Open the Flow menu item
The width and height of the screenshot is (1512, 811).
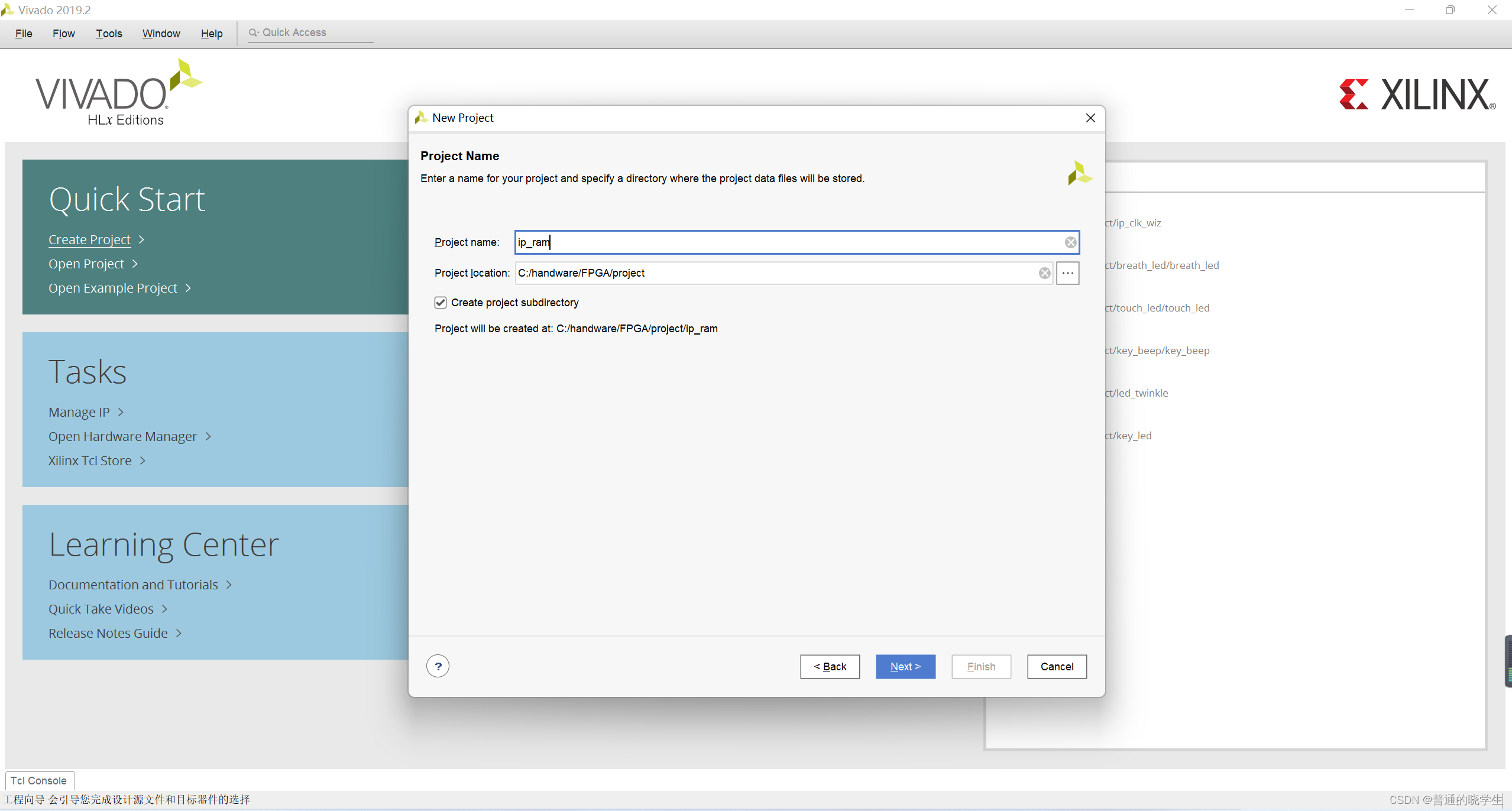tap(62, 32)
